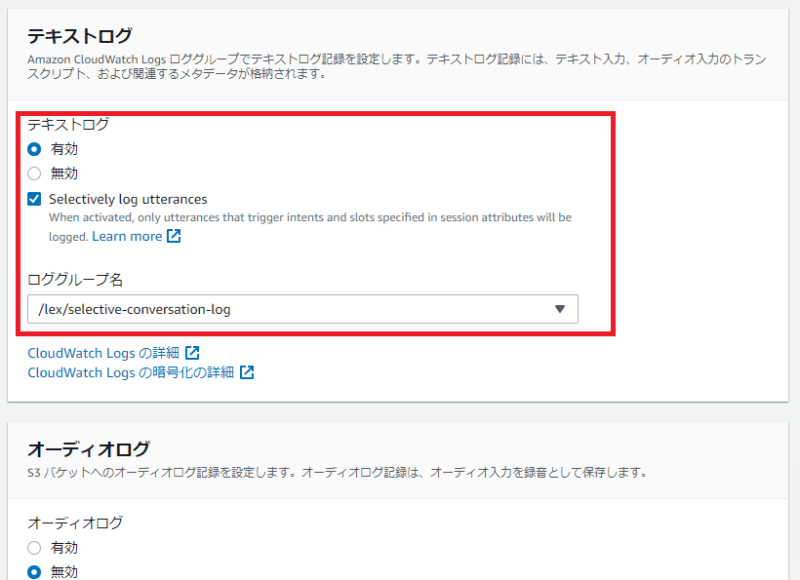Viewport: 800px width, 580px height.
Task: Click inside the /lex/selective-conversation-log input field
Action: [x=250, y=309]
